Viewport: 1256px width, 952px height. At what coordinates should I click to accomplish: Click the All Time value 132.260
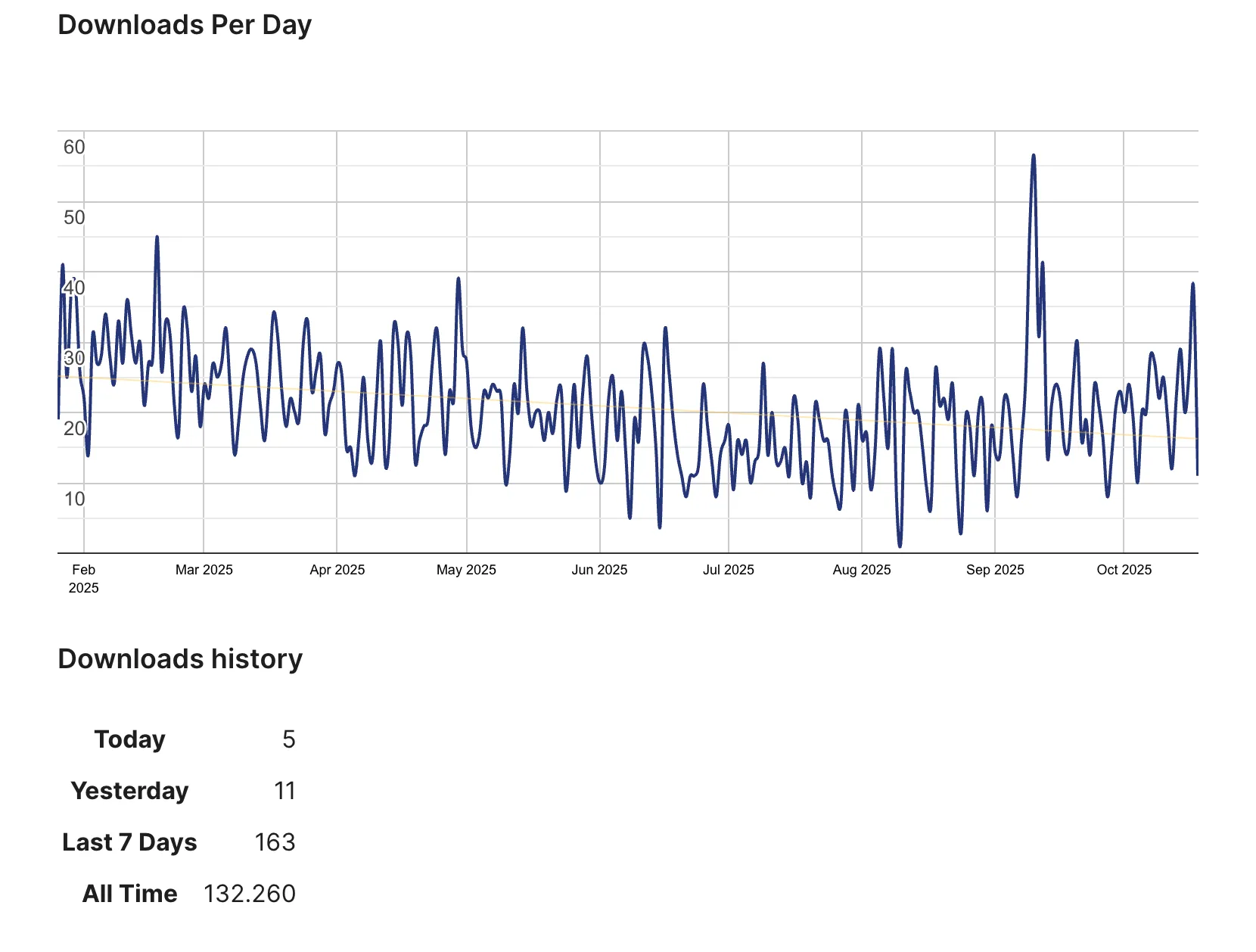pos(249,894)
